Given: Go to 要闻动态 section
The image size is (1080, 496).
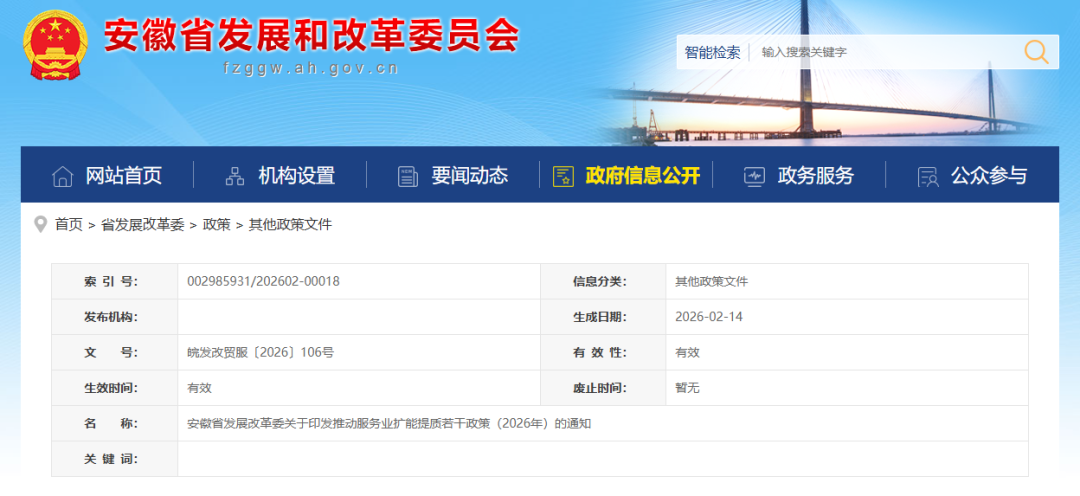Looking at the screenshot, I should pyautogui.click(x=469, y=176).
